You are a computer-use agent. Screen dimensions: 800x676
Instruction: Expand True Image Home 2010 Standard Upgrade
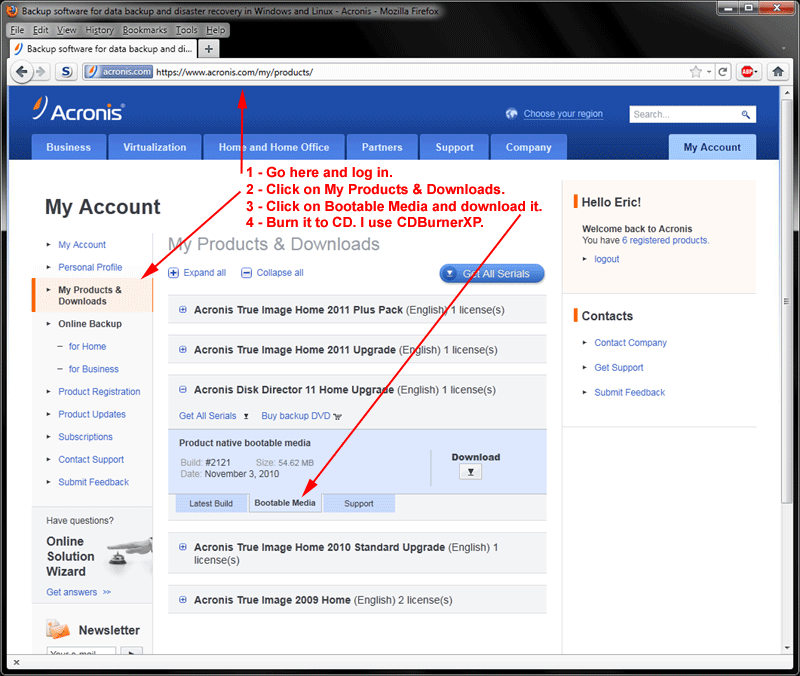183,547
